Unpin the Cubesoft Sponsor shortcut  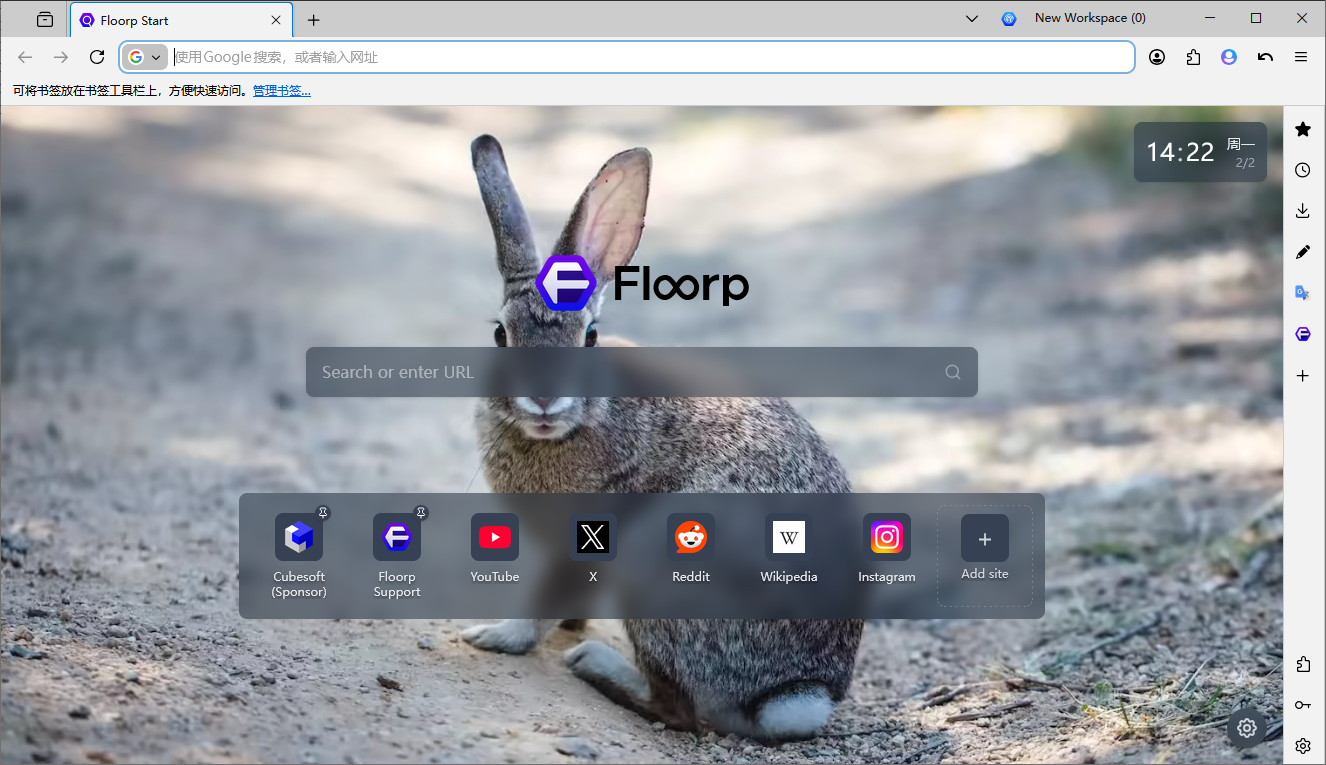(323, 512)
